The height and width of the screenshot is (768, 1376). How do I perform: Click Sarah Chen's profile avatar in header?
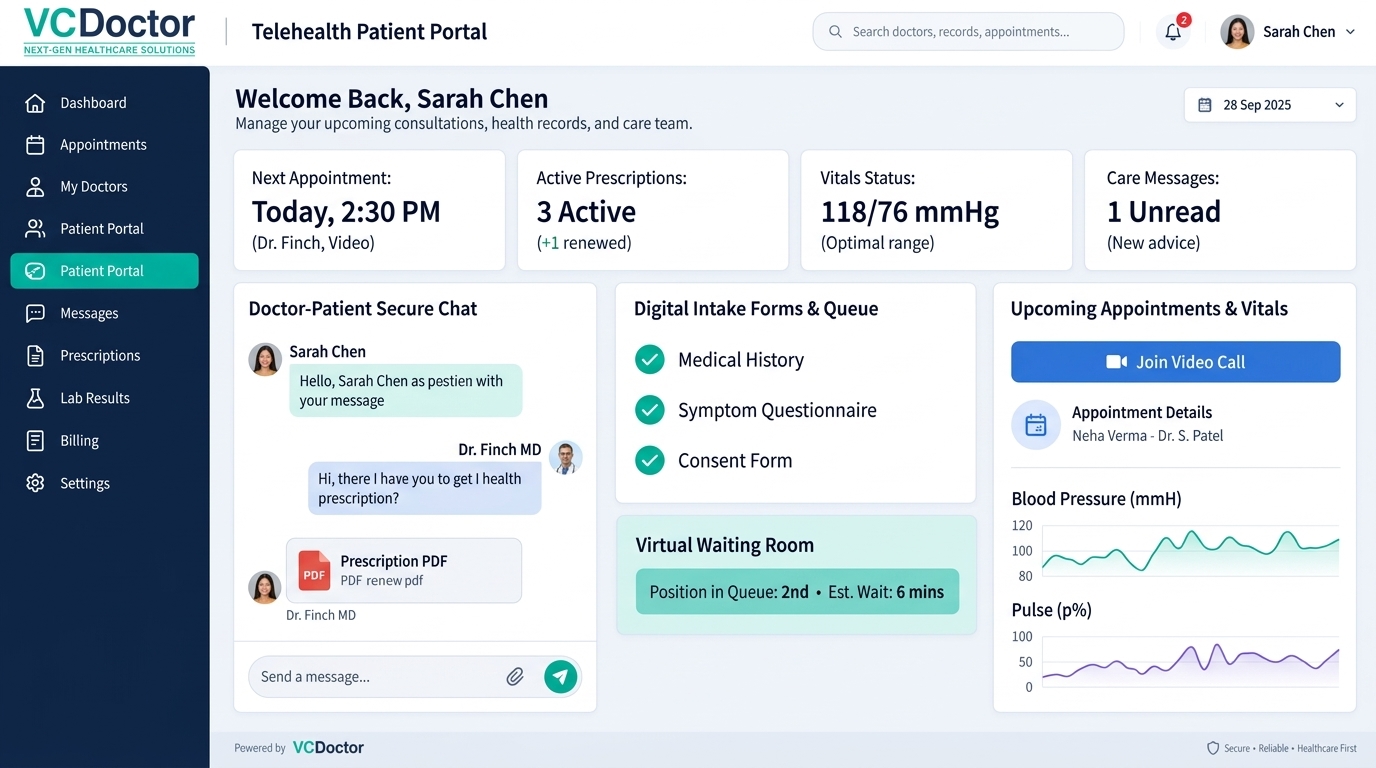tap(1237, 32)
